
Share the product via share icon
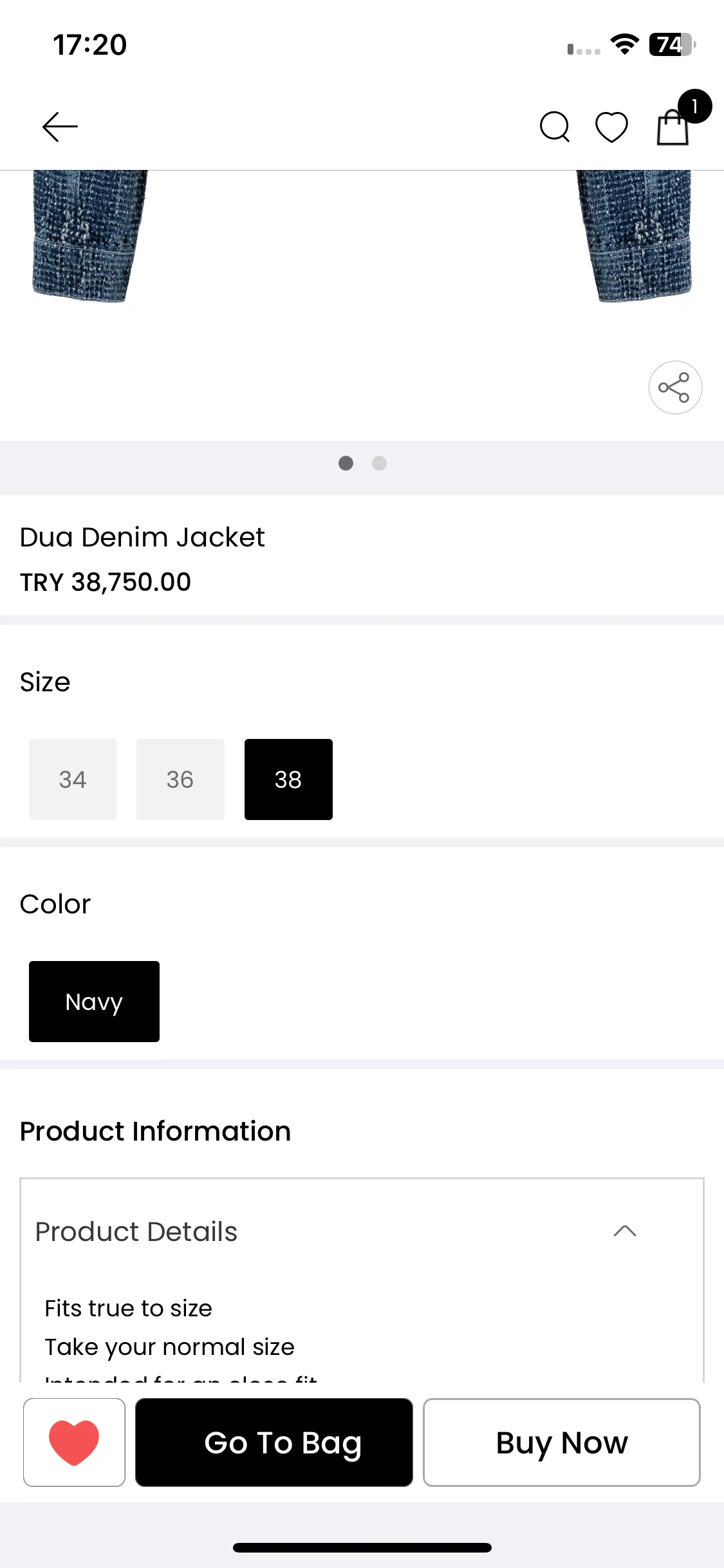tap(675, 387)
